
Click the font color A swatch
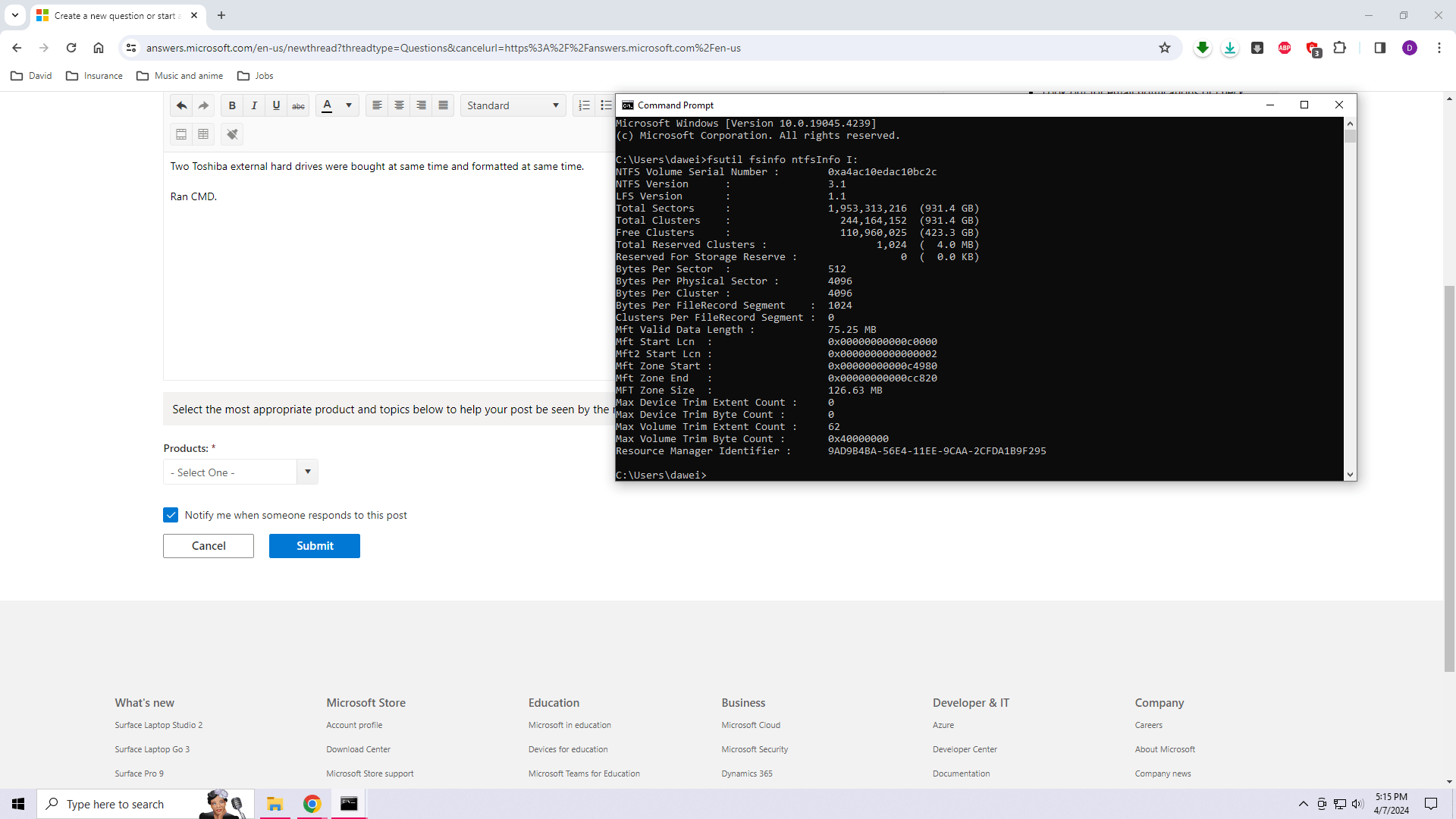(328, 105)
